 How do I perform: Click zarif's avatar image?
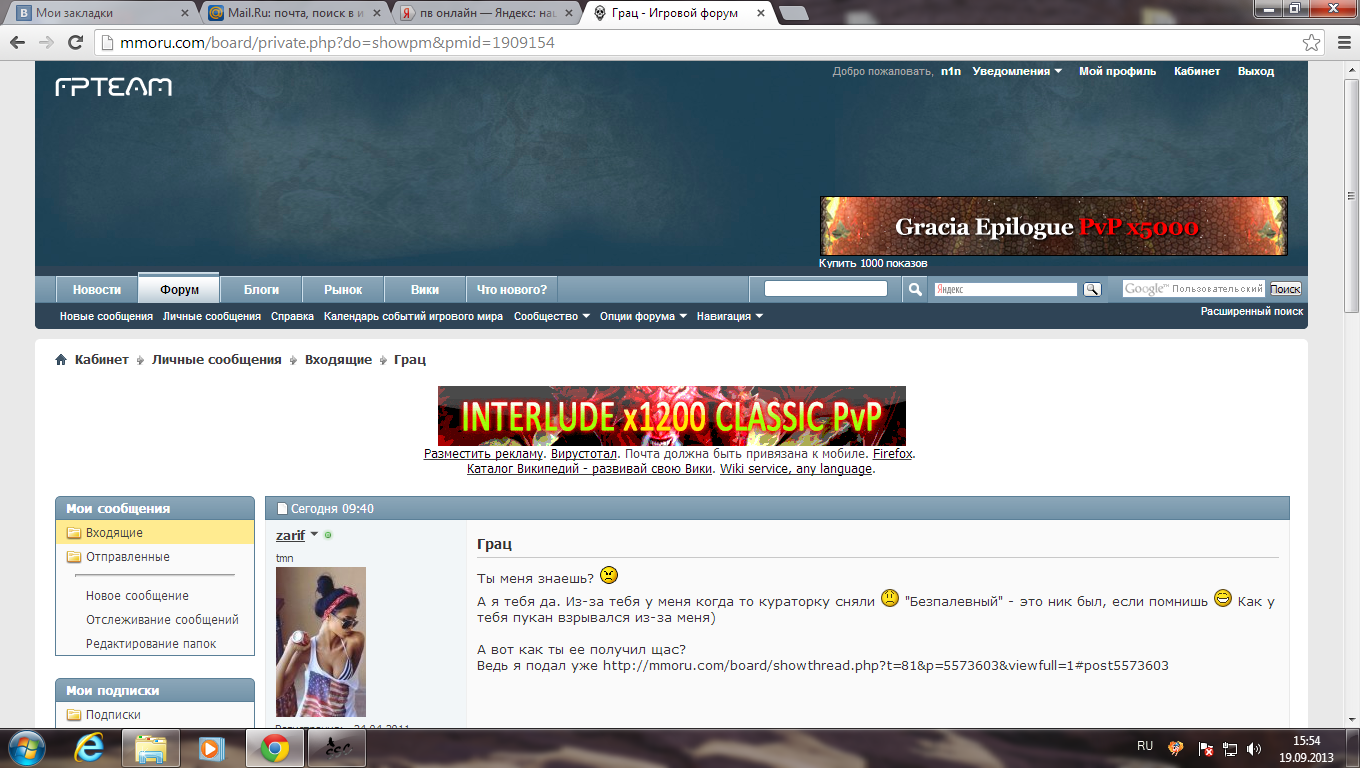click(x=321, y=642)
